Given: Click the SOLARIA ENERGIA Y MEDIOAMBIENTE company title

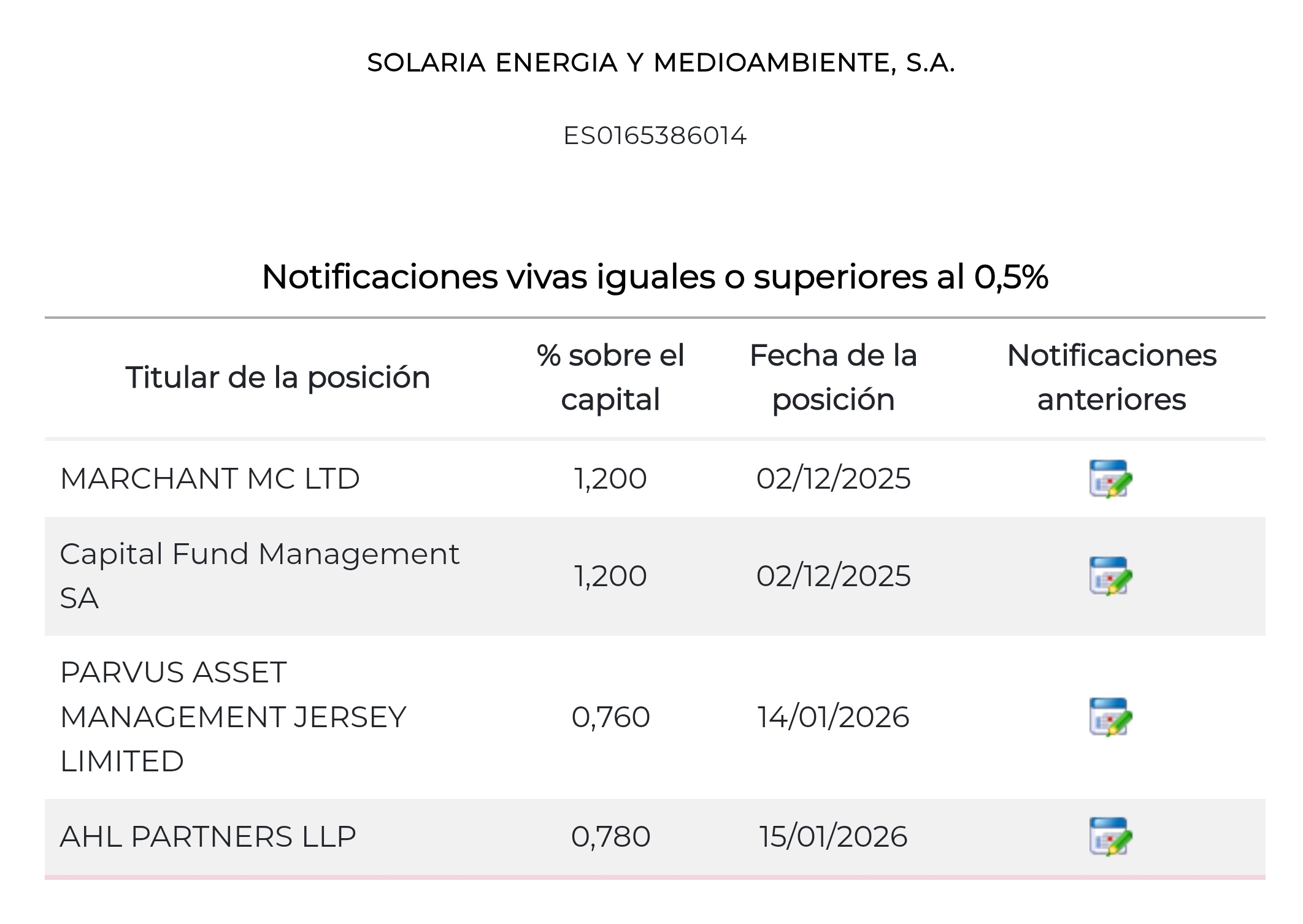Looking at the screenshot, I should (661, 63).
